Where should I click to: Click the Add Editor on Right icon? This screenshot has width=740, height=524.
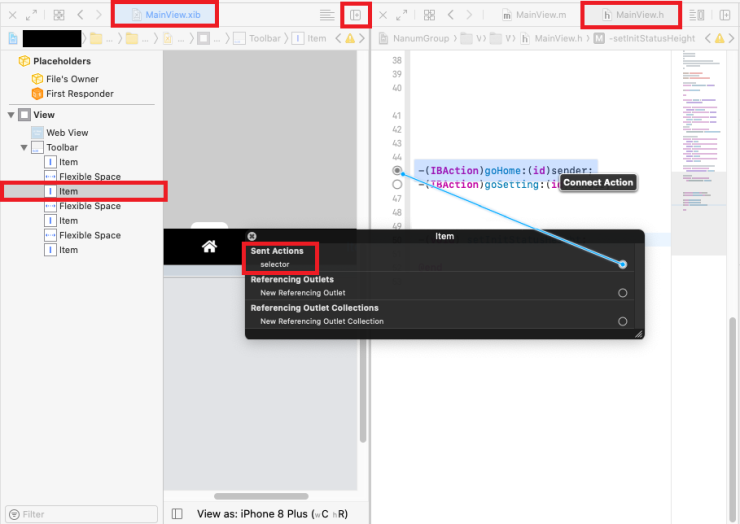click(x=355, y=15)
